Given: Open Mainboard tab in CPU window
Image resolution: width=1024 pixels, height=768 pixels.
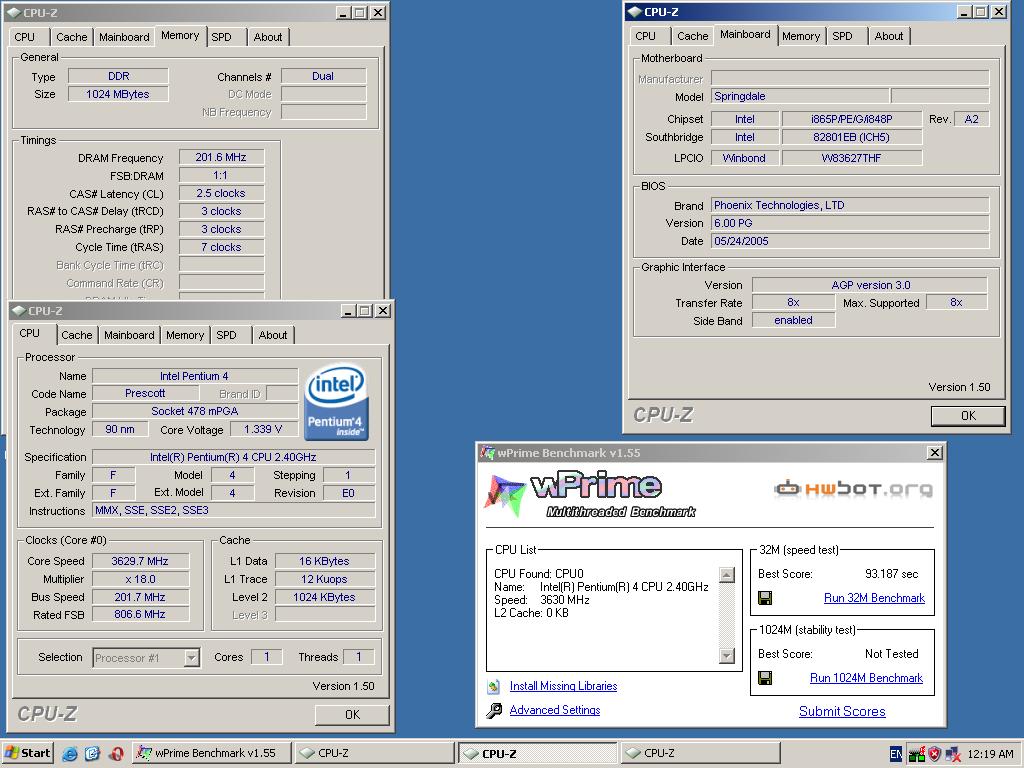Looking at the screenshot, I should tap(129, 335).
